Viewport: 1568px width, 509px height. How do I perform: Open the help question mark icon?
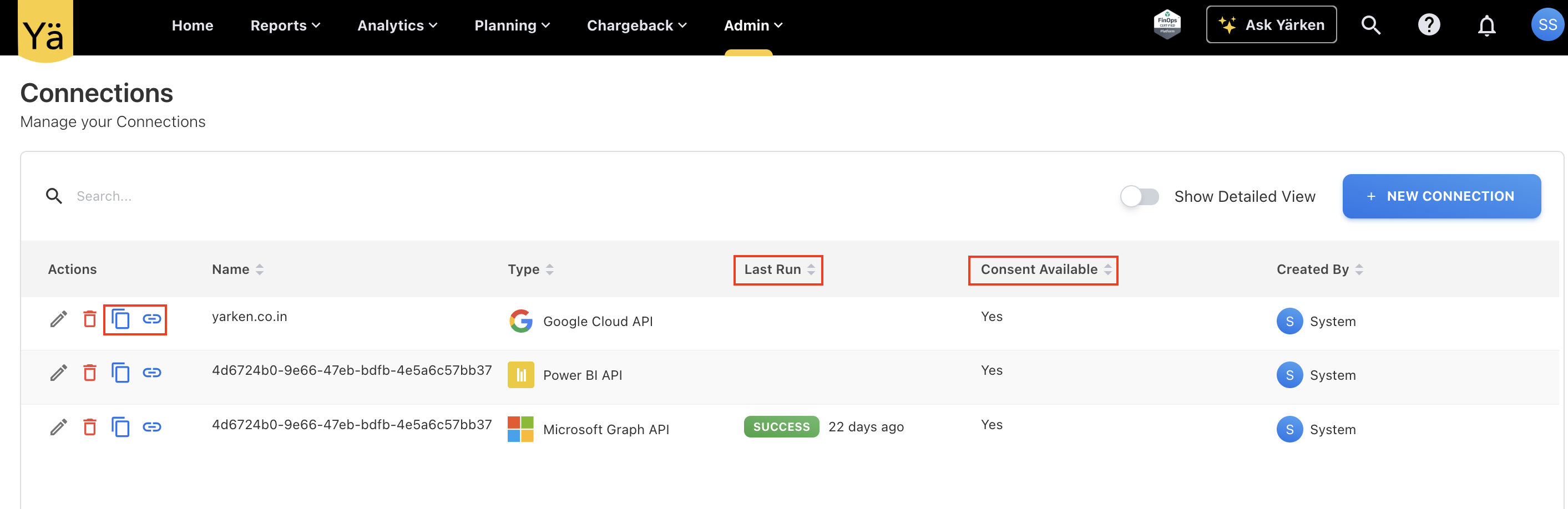click(x=1429, y=25)
